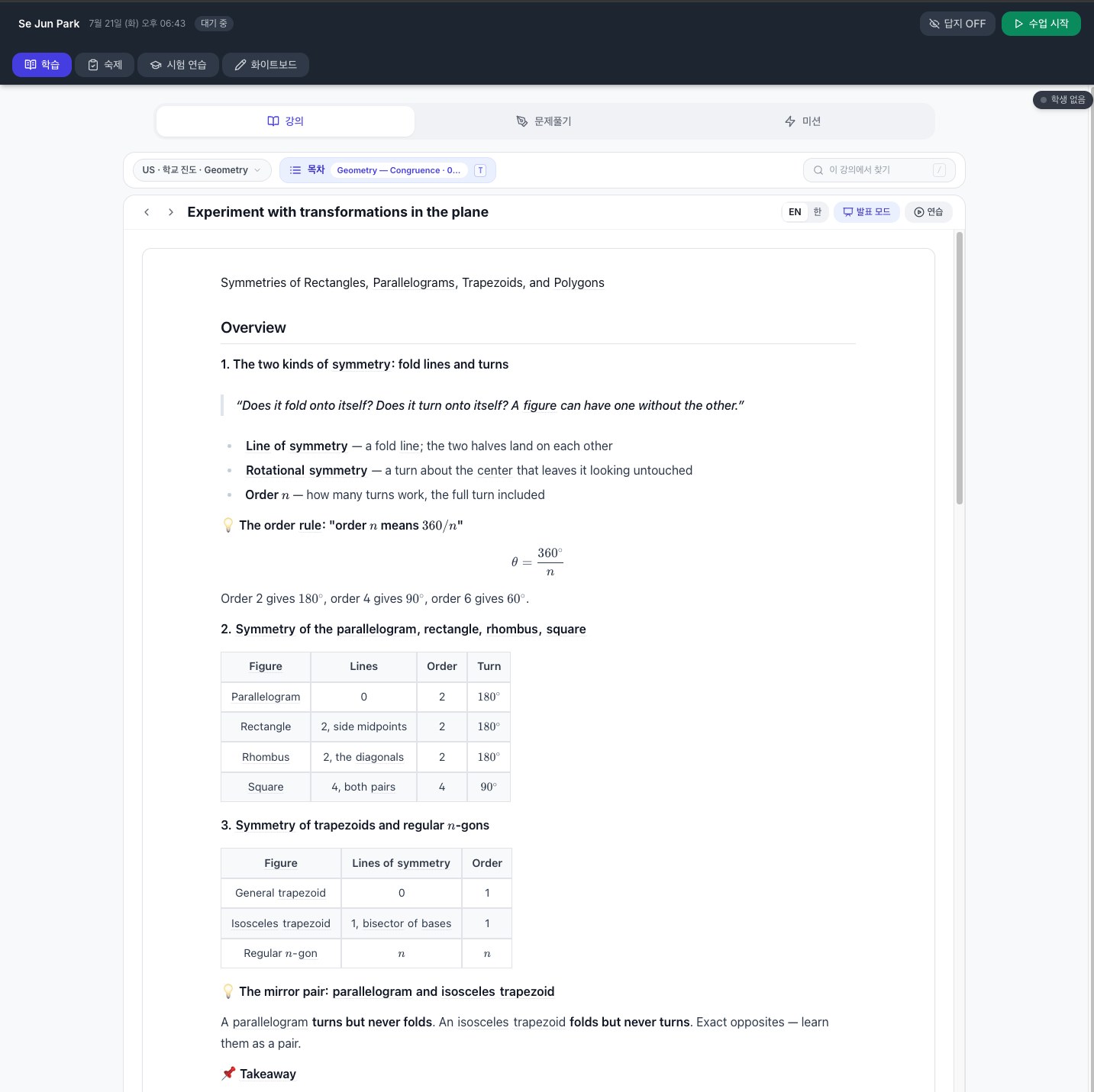The height and width of the screenshot is (1092, 1094).
Task: Switch lesson language to 한
Action: [x=817, y=212]
